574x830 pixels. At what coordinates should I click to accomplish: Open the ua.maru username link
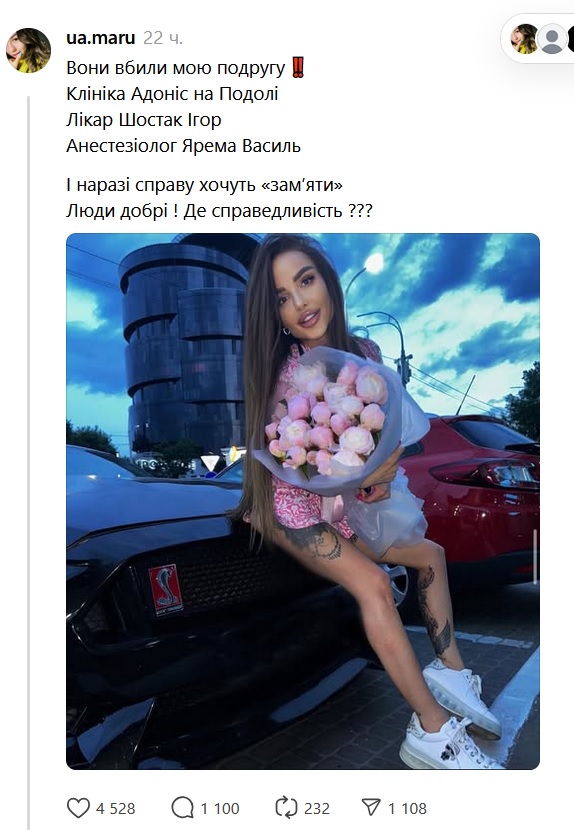(x=101, y=38)
